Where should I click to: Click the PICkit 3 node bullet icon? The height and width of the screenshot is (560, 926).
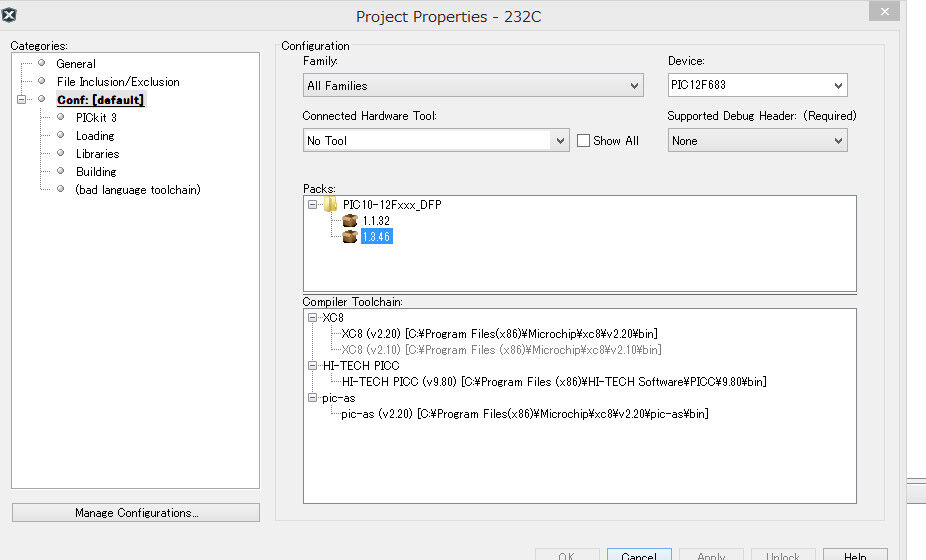click(60, 117)
